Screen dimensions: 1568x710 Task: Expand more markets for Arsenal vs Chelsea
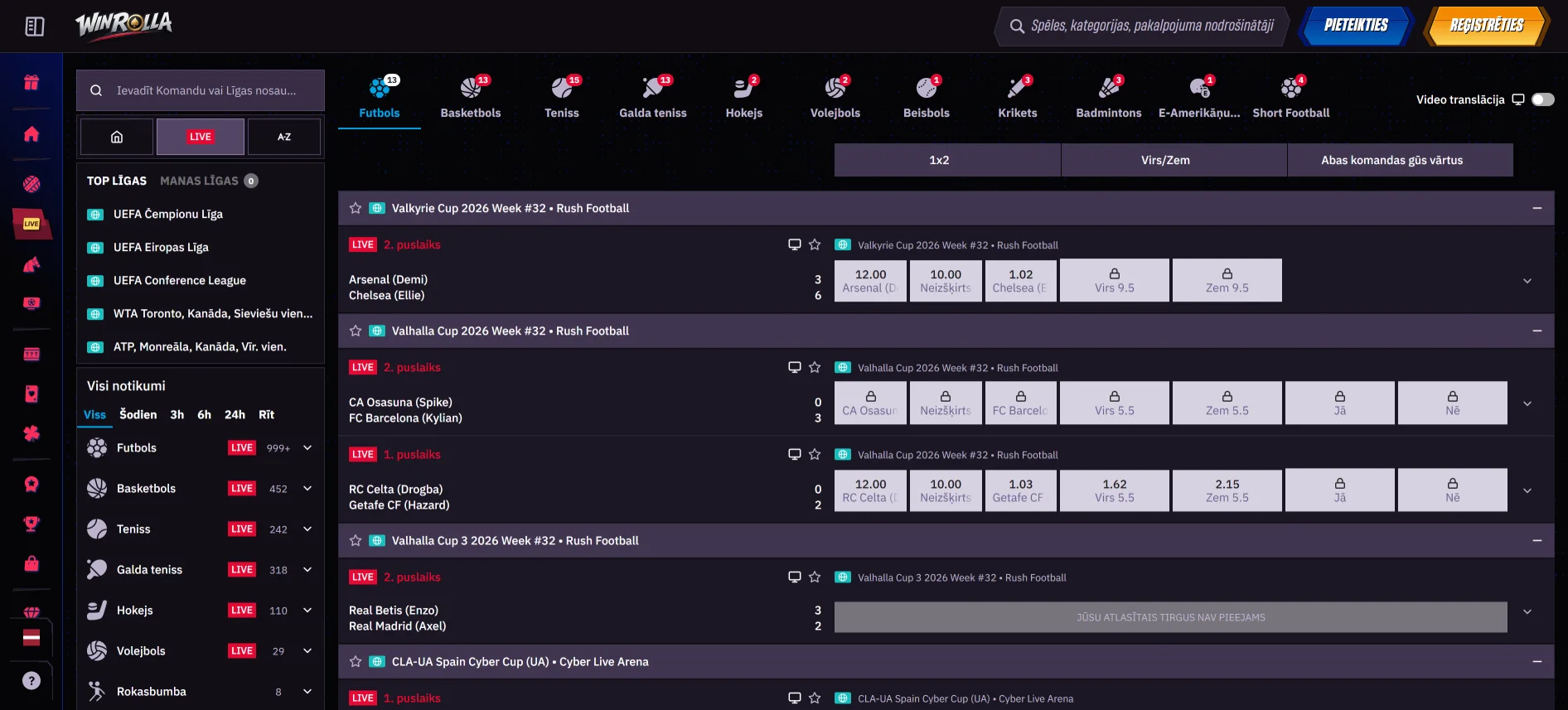(x=1527, y=281)
